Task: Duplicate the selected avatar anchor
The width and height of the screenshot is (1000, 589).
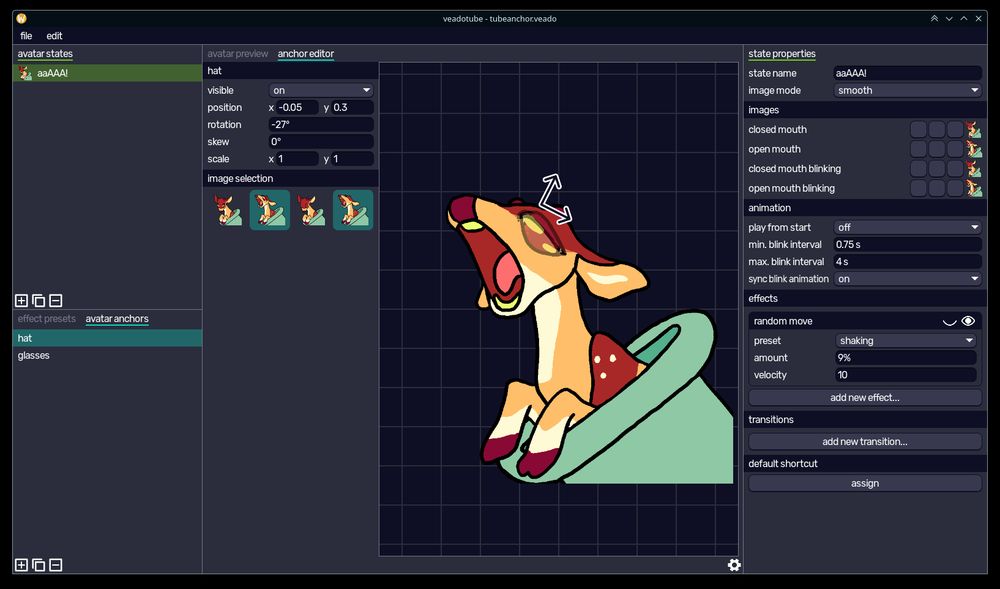Action: click(38, 565)
